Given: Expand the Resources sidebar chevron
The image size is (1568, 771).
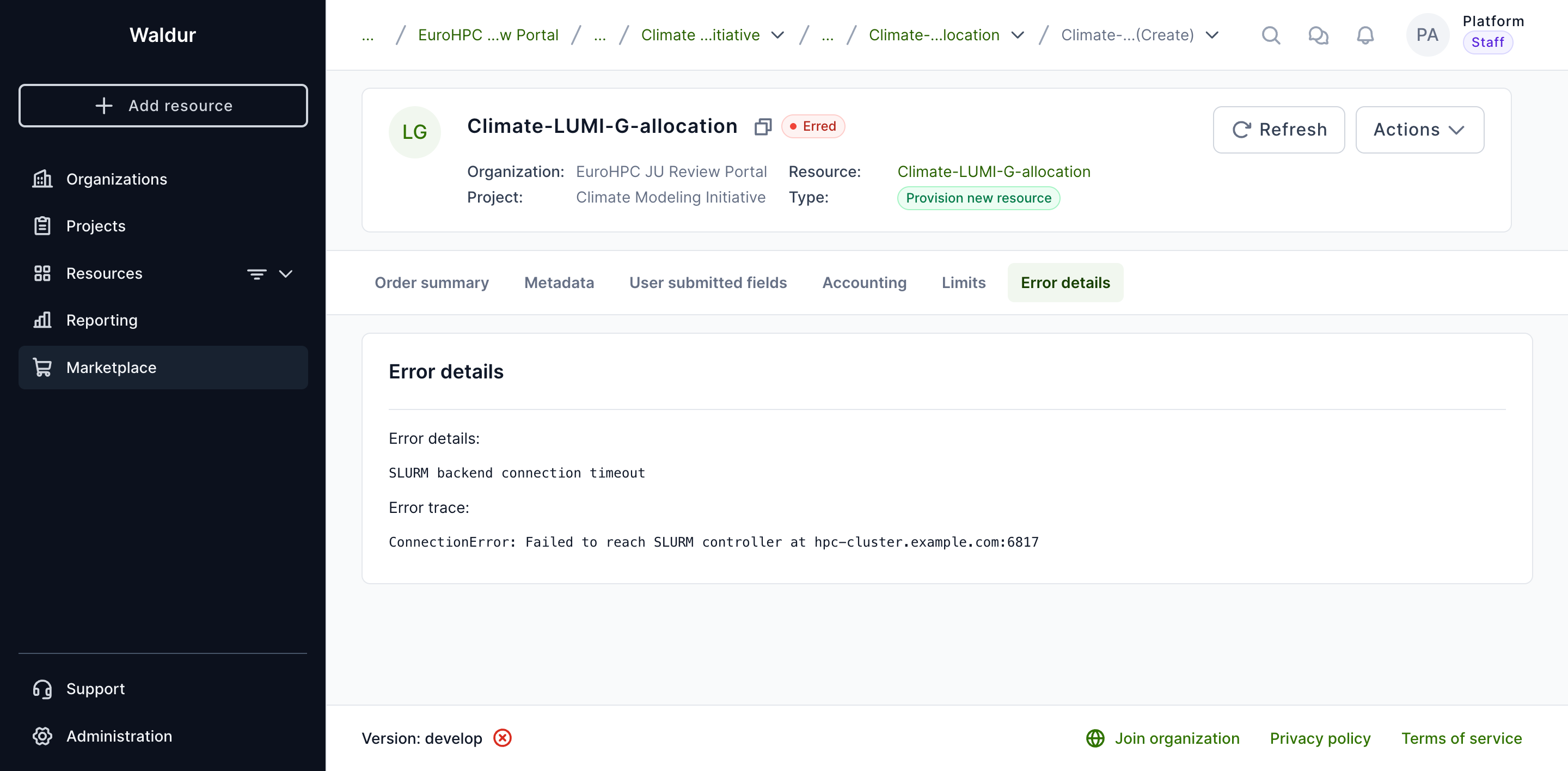Looking at the screenshot, I should 286,274.
